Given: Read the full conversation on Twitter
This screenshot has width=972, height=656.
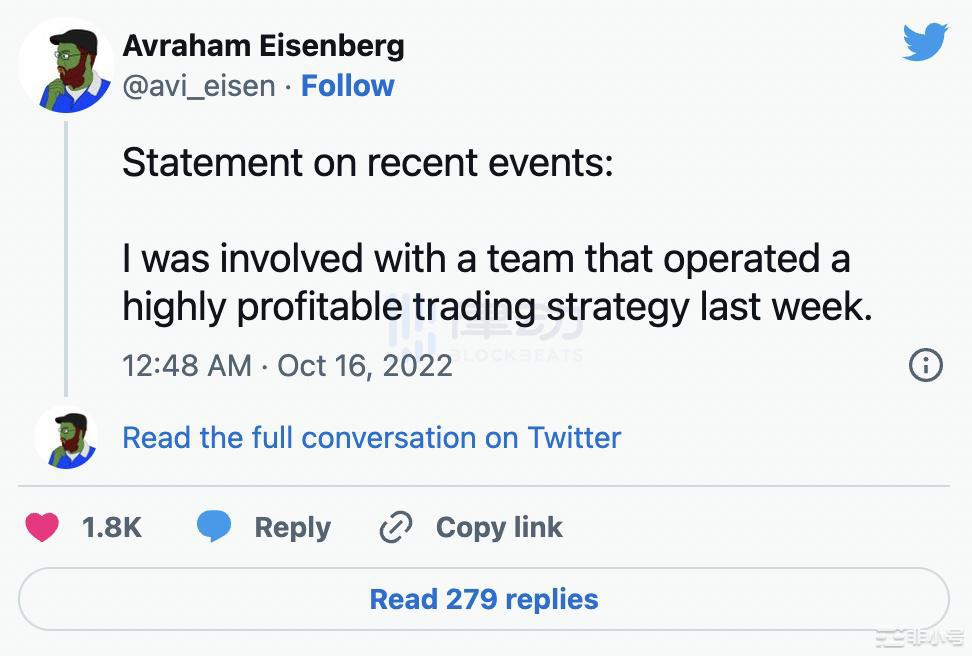Looking at the screenshot, I should coord(371,438).
